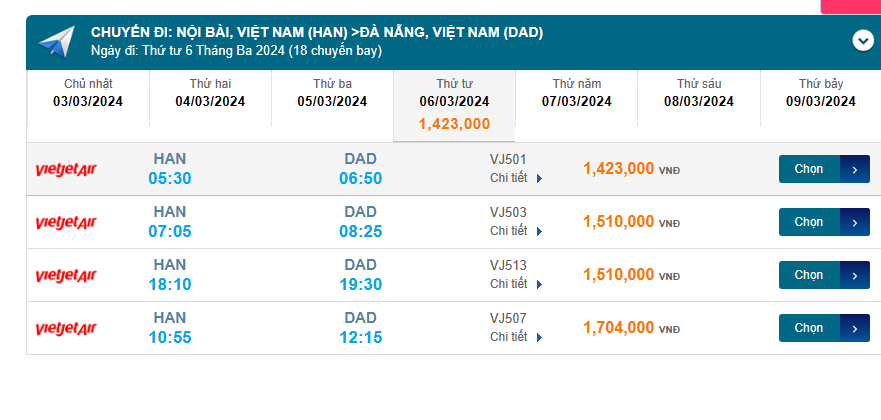This screenshot has width=881, height=420.
Task: Click the Thứ sáu 08/03/2024 date tab
Action: tap(698, 93)
